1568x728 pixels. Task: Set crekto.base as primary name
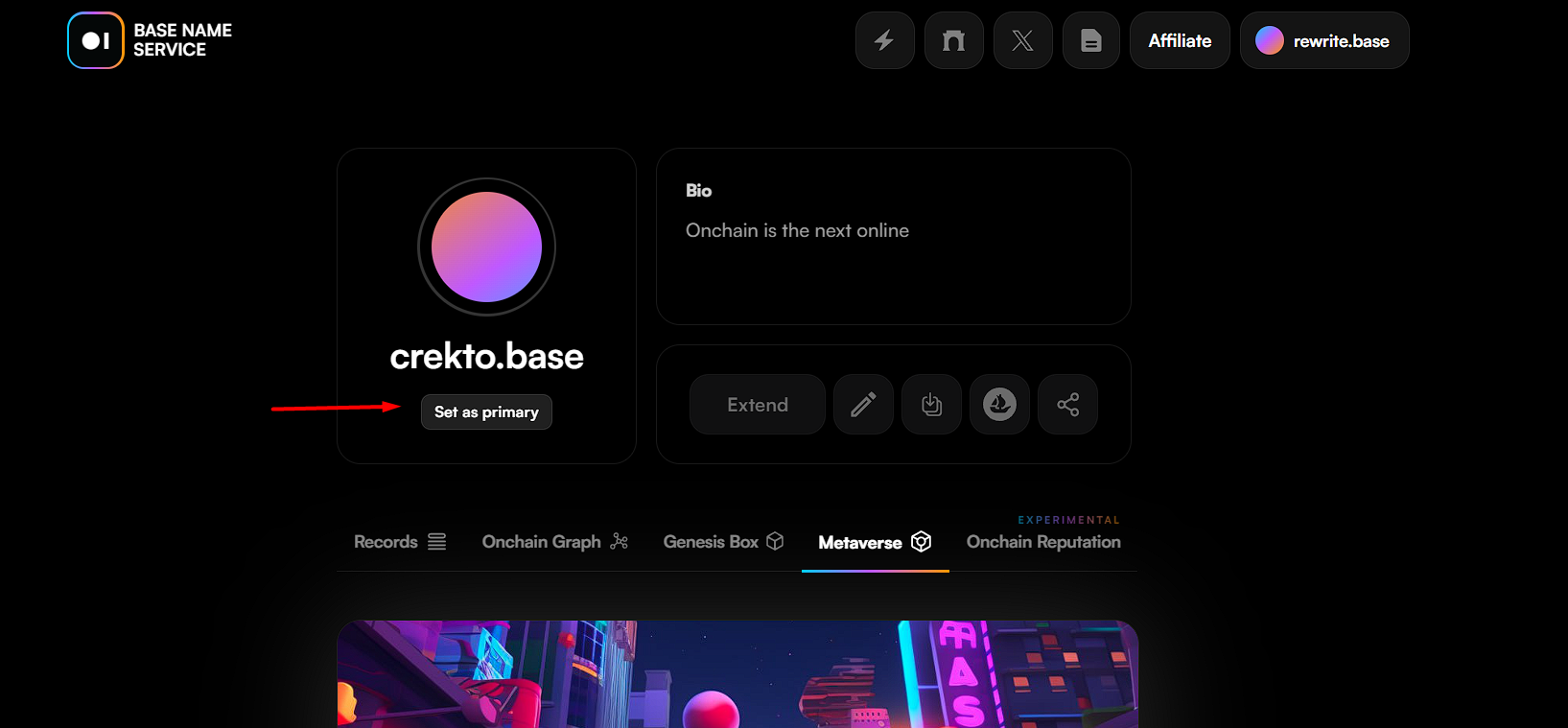tap(486, 411)
